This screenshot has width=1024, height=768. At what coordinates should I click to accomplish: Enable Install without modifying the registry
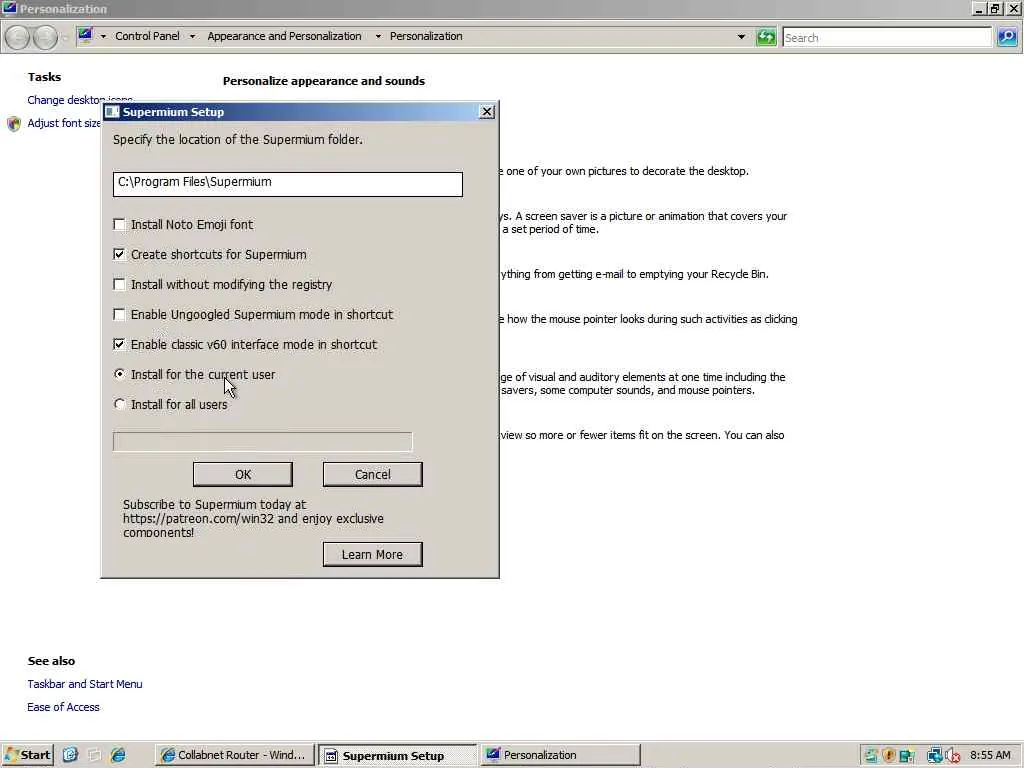click(119, 285)
